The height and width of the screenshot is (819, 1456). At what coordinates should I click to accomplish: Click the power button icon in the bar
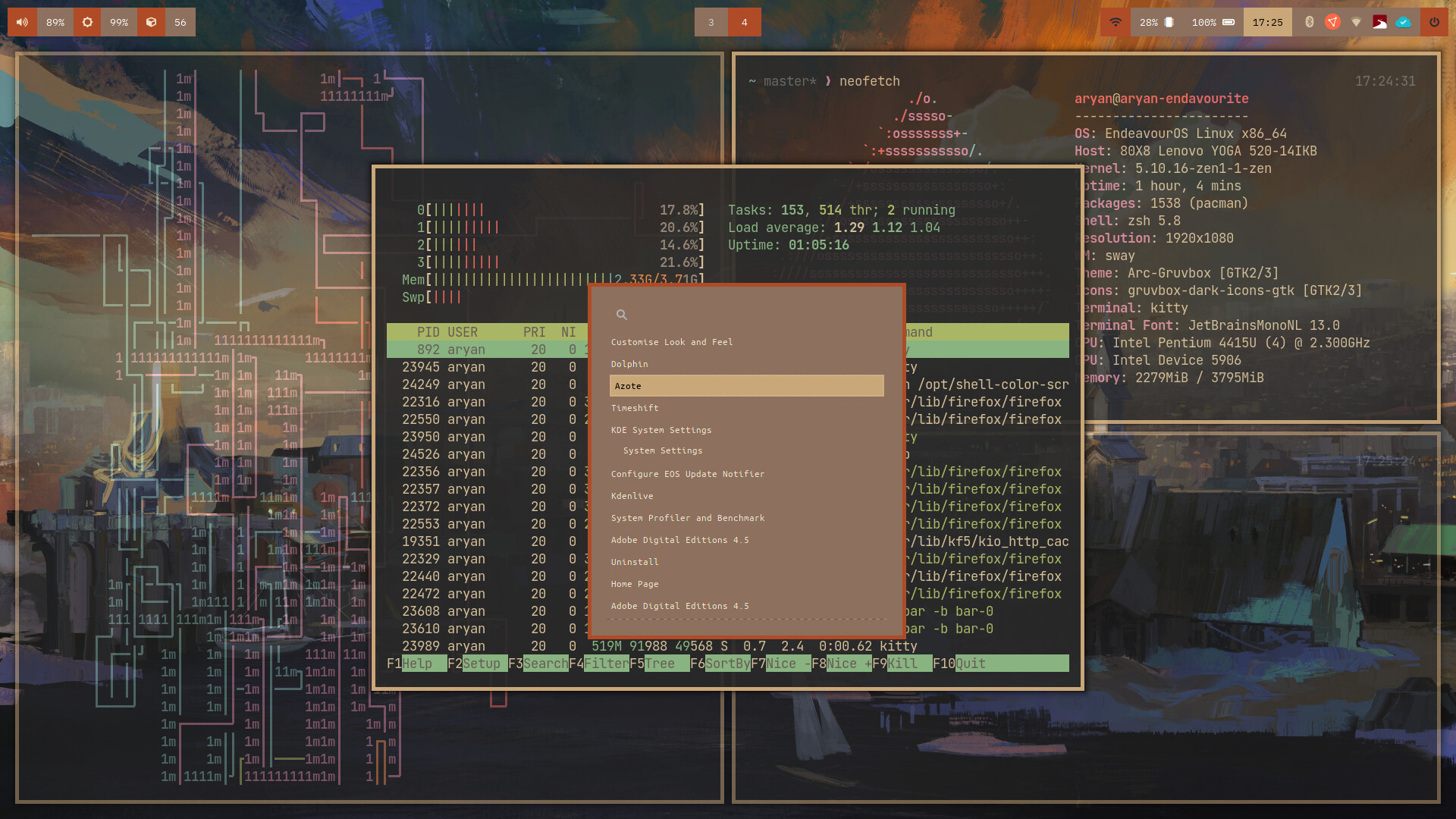coord(1434,22)
